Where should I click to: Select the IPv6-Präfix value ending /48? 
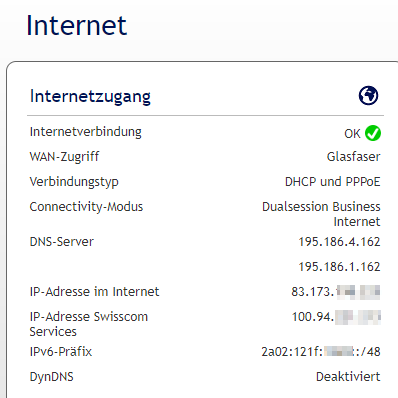[x=321, y=352]
